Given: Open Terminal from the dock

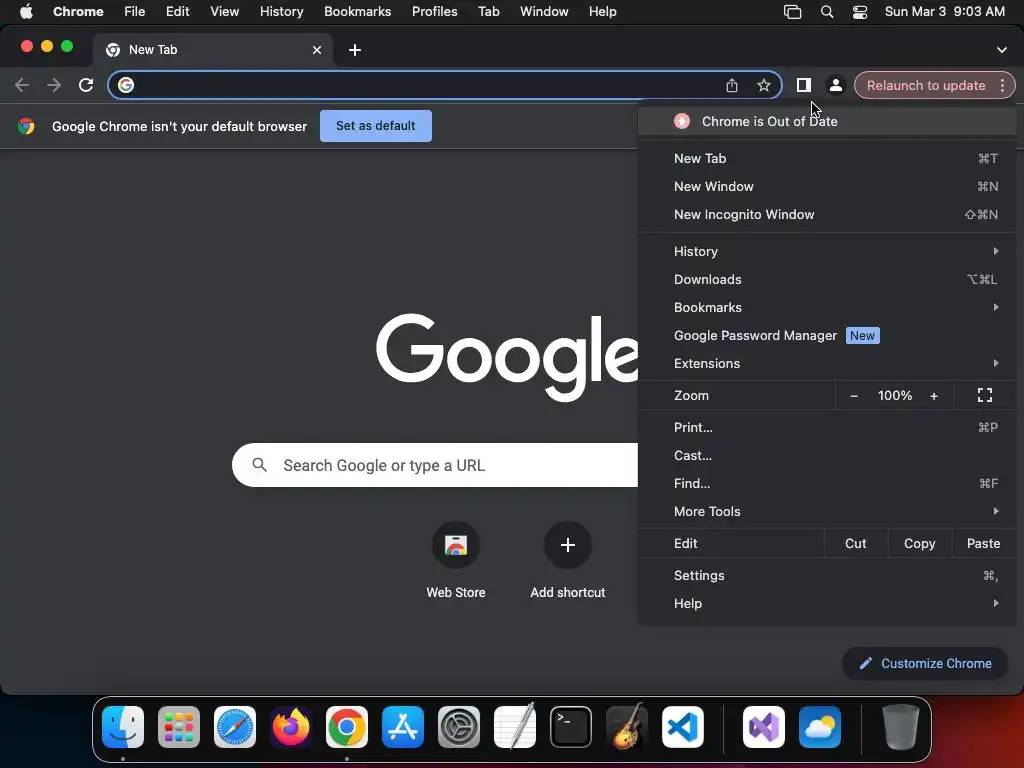Looking at the screenshot, I should tap(571, 727).
